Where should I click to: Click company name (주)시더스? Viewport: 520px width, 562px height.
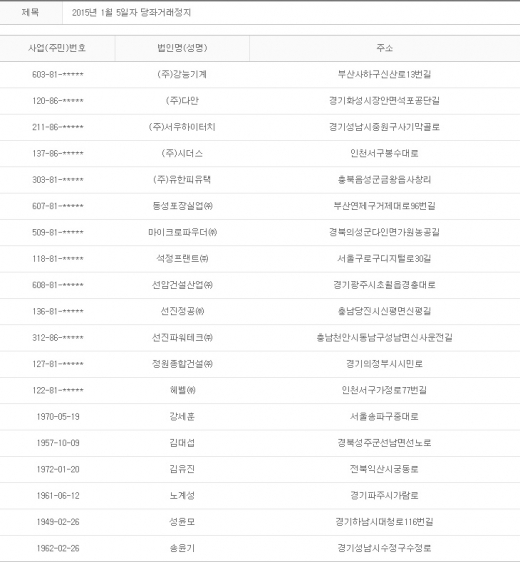pos(182,153)
